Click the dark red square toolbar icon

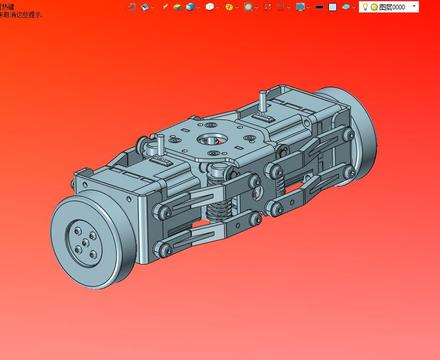281,7
